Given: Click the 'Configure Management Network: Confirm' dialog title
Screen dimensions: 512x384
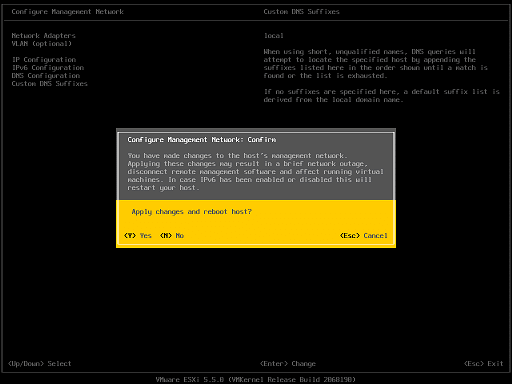Looking at the screenshot, I should tap(202, 140).
